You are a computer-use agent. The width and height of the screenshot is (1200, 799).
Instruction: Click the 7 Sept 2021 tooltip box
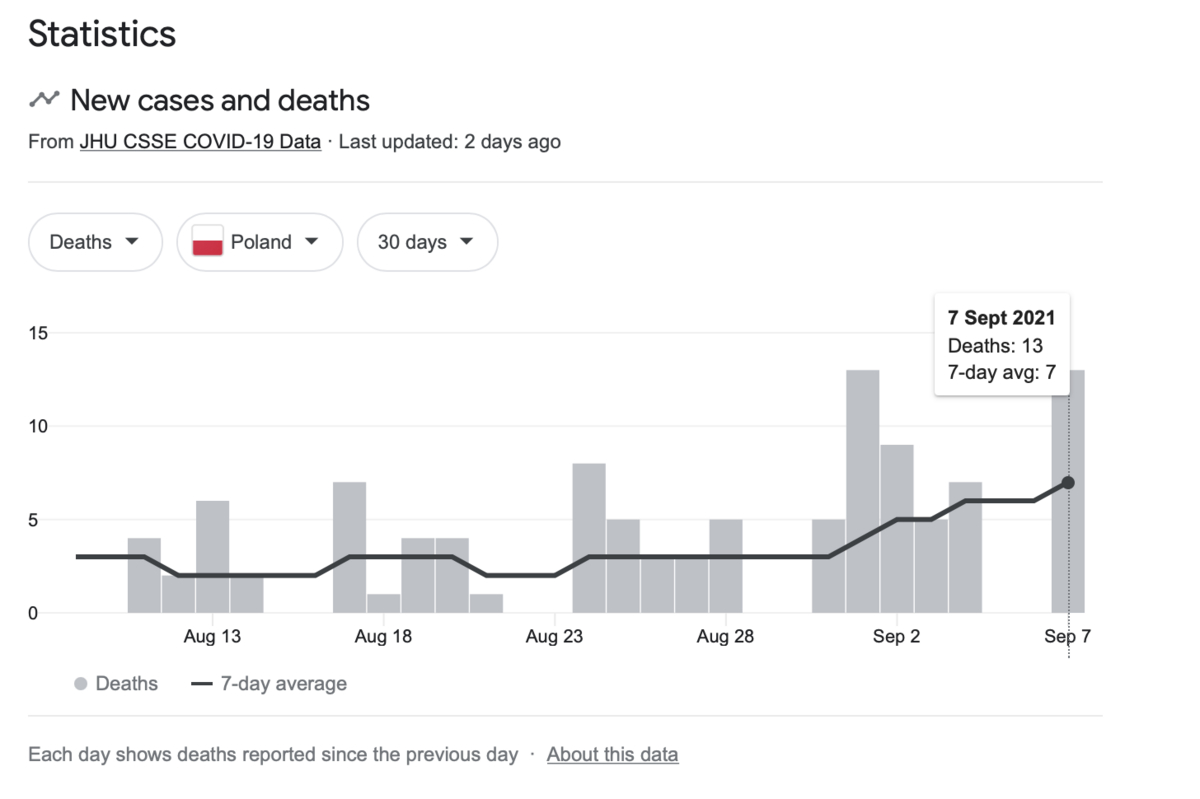pos(1001,345)
